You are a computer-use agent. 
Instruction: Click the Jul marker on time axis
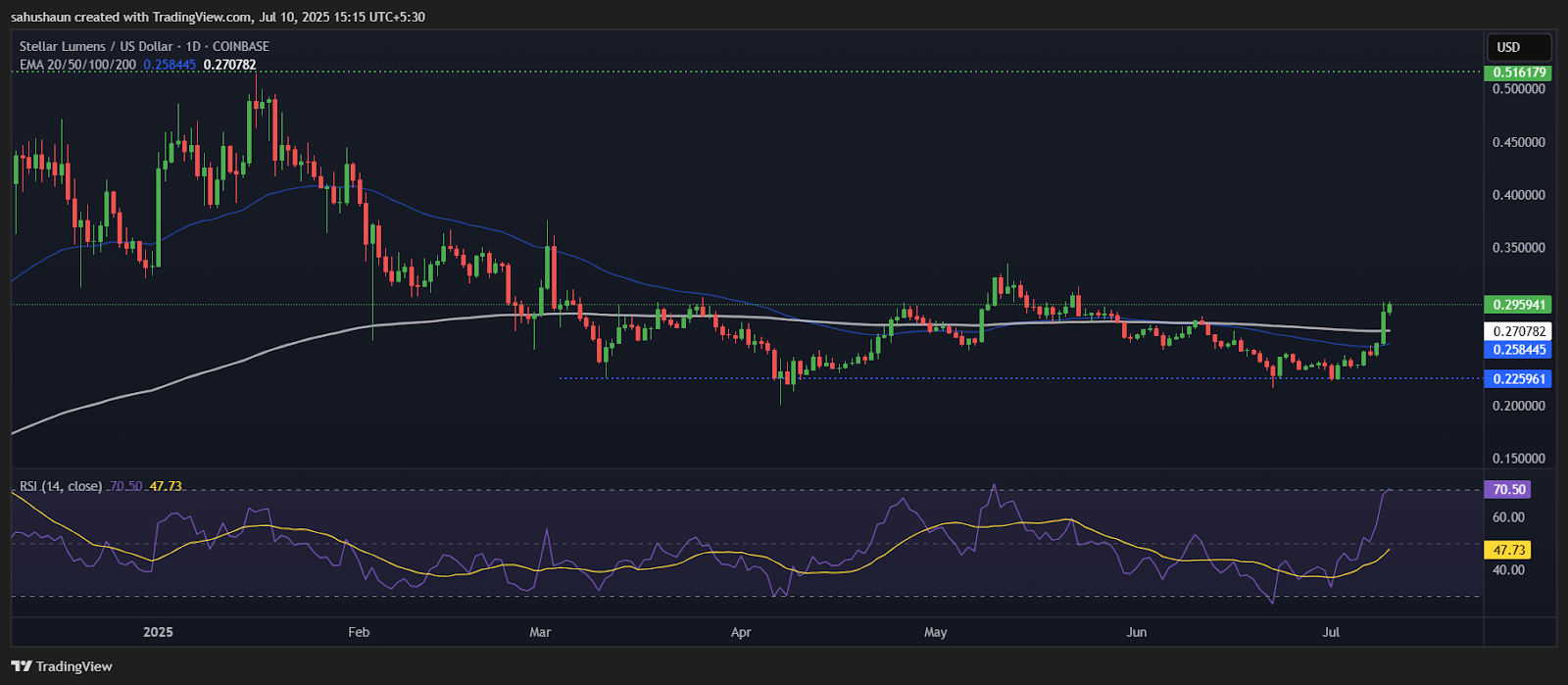1331,632
